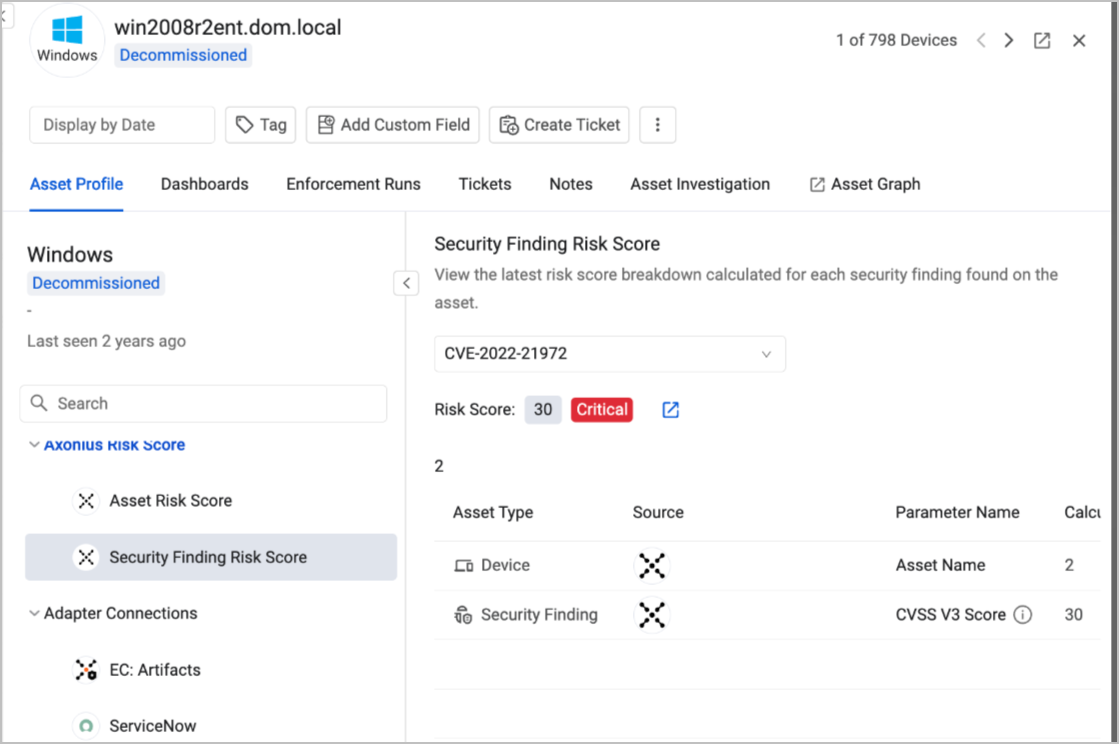Open the Notes tab
Screen dimensions: 1119x744
pyautogui.click(x=571, y=184)
